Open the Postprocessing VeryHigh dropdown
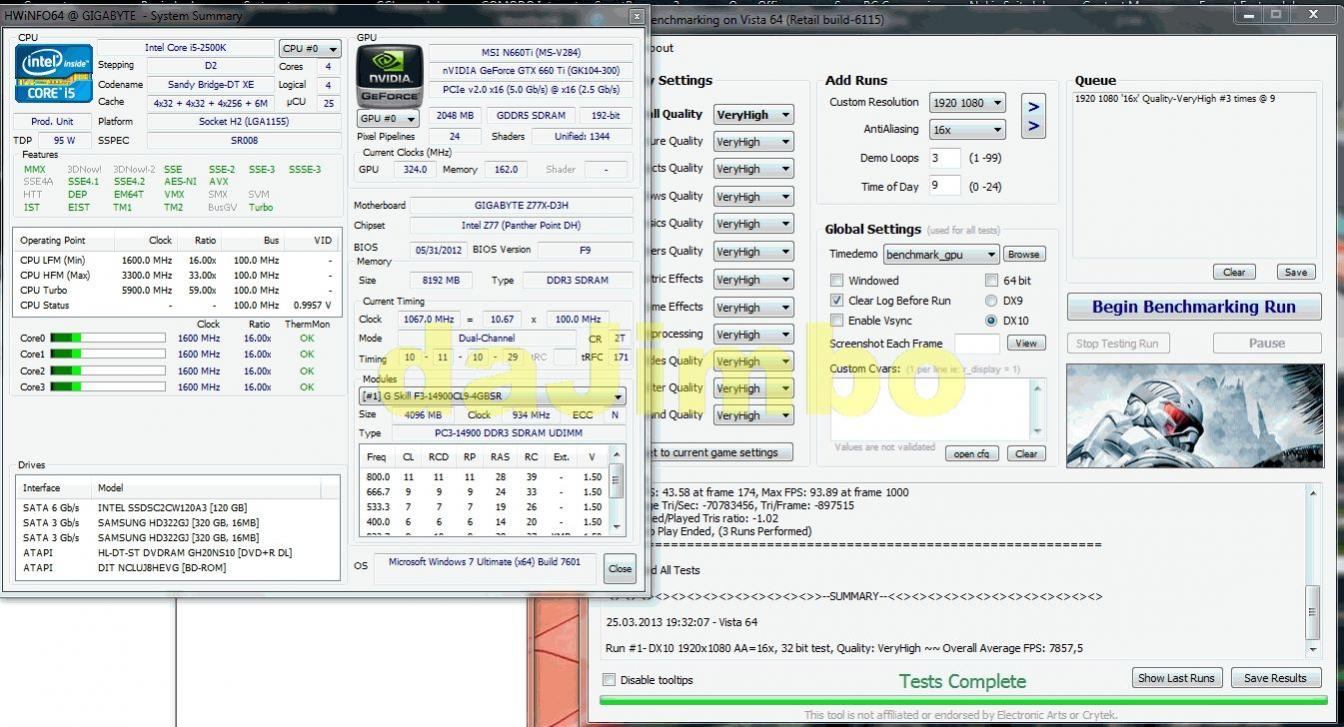The width and height of the screenshot is (1344, 727). point(753,334)
